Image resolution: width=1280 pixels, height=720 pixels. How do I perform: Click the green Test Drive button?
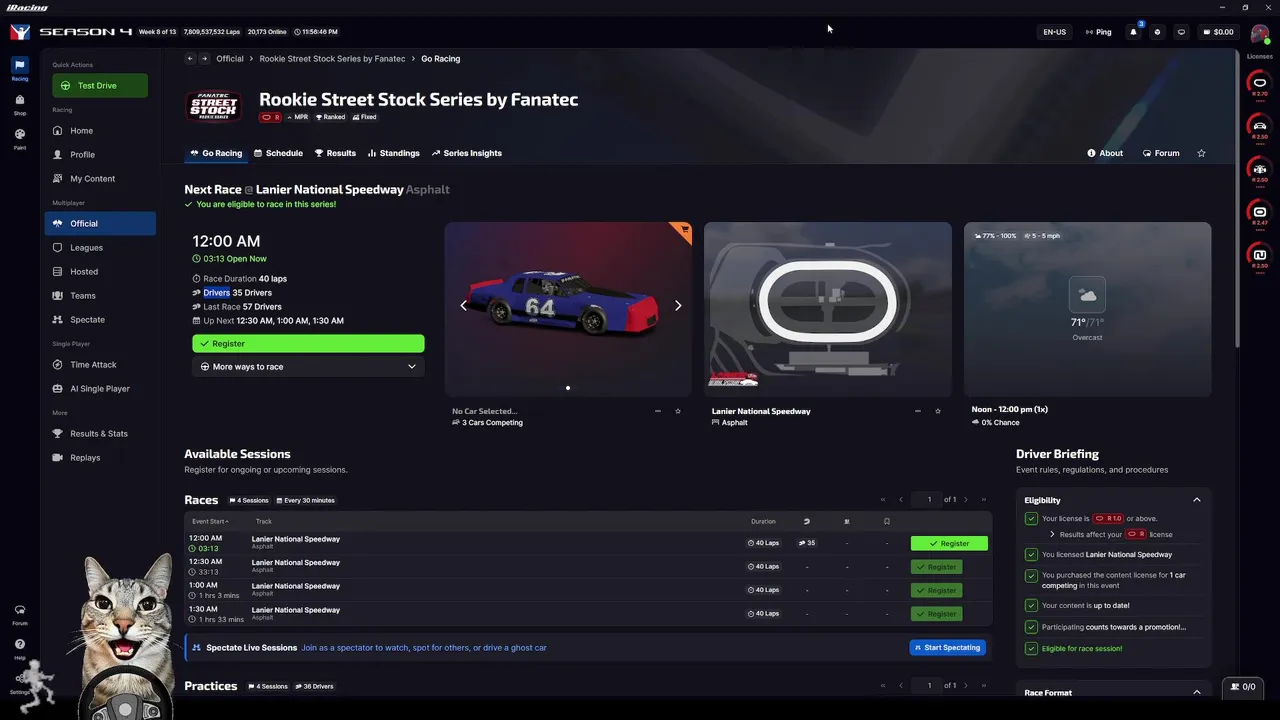[x=100, y=86]
